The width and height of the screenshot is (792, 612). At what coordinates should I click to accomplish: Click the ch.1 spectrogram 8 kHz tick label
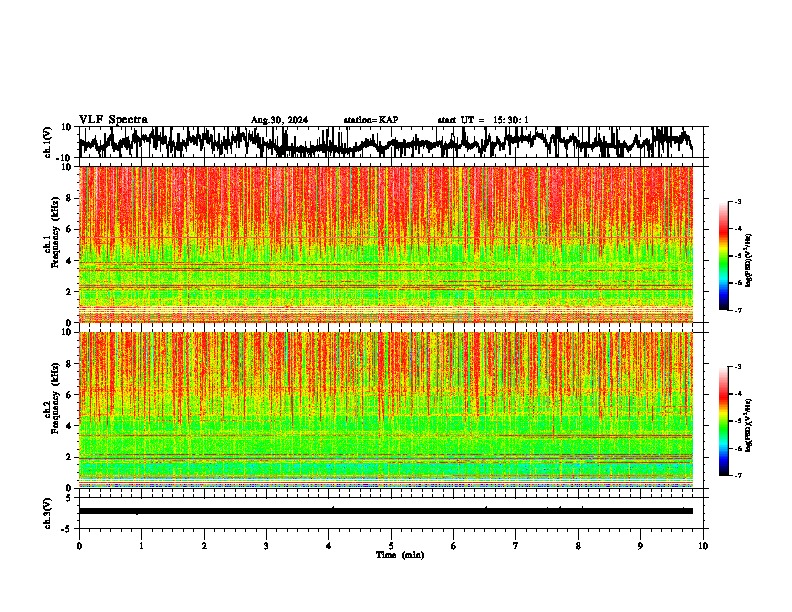pyautogui.click(x=69, y=198)
